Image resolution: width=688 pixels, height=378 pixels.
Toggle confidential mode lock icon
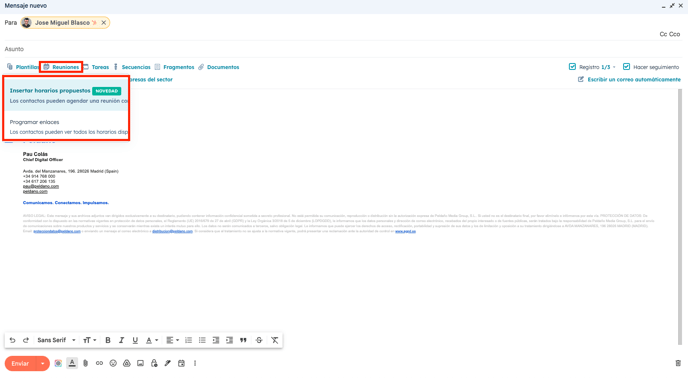[x=154, y=364]
